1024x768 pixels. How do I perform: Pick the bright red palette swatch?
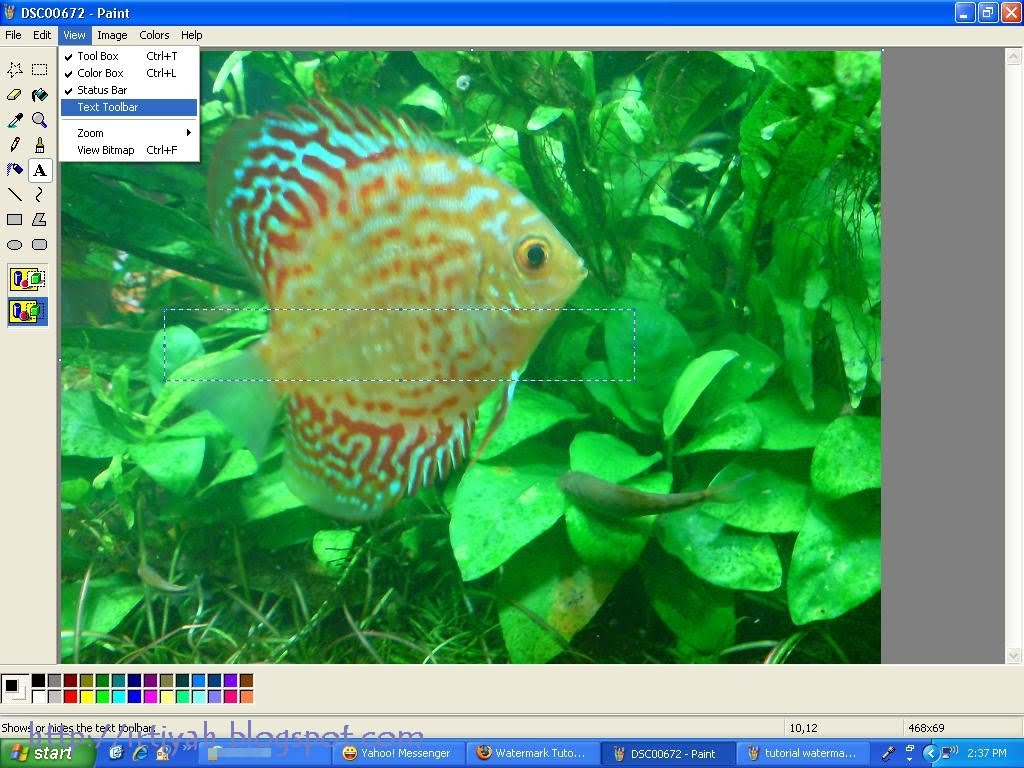click(x=71, y=697)
